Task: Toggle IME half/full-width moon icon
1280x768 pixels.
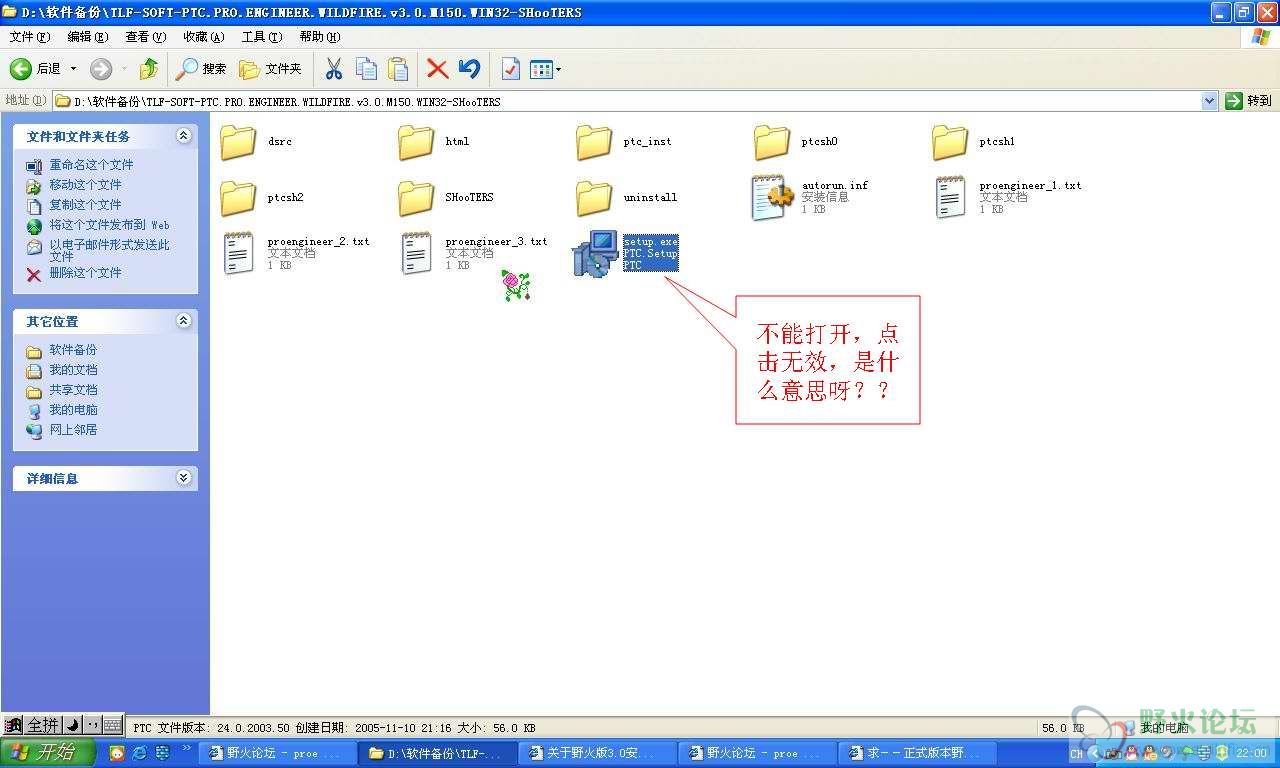Action: [72, 725]
